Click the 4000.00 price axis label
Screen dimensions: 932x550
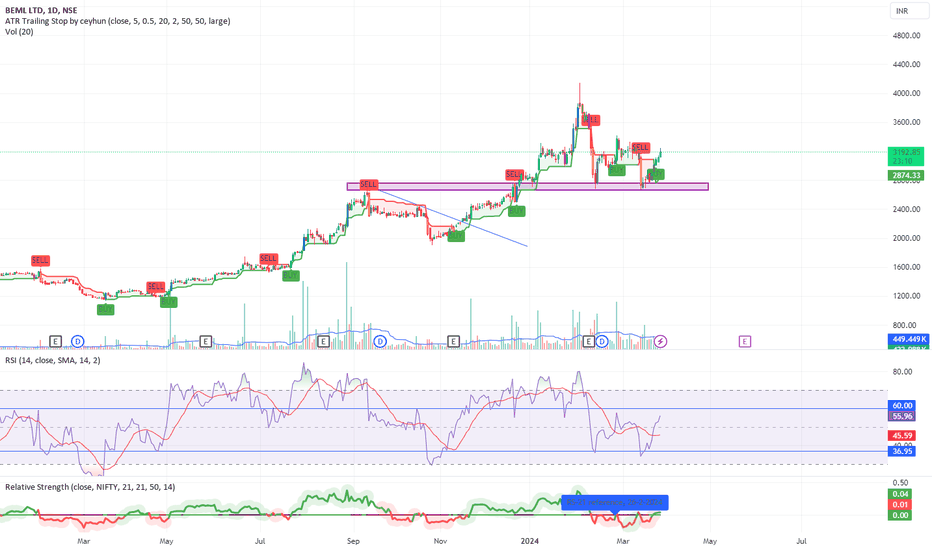(x=906, y=93)
